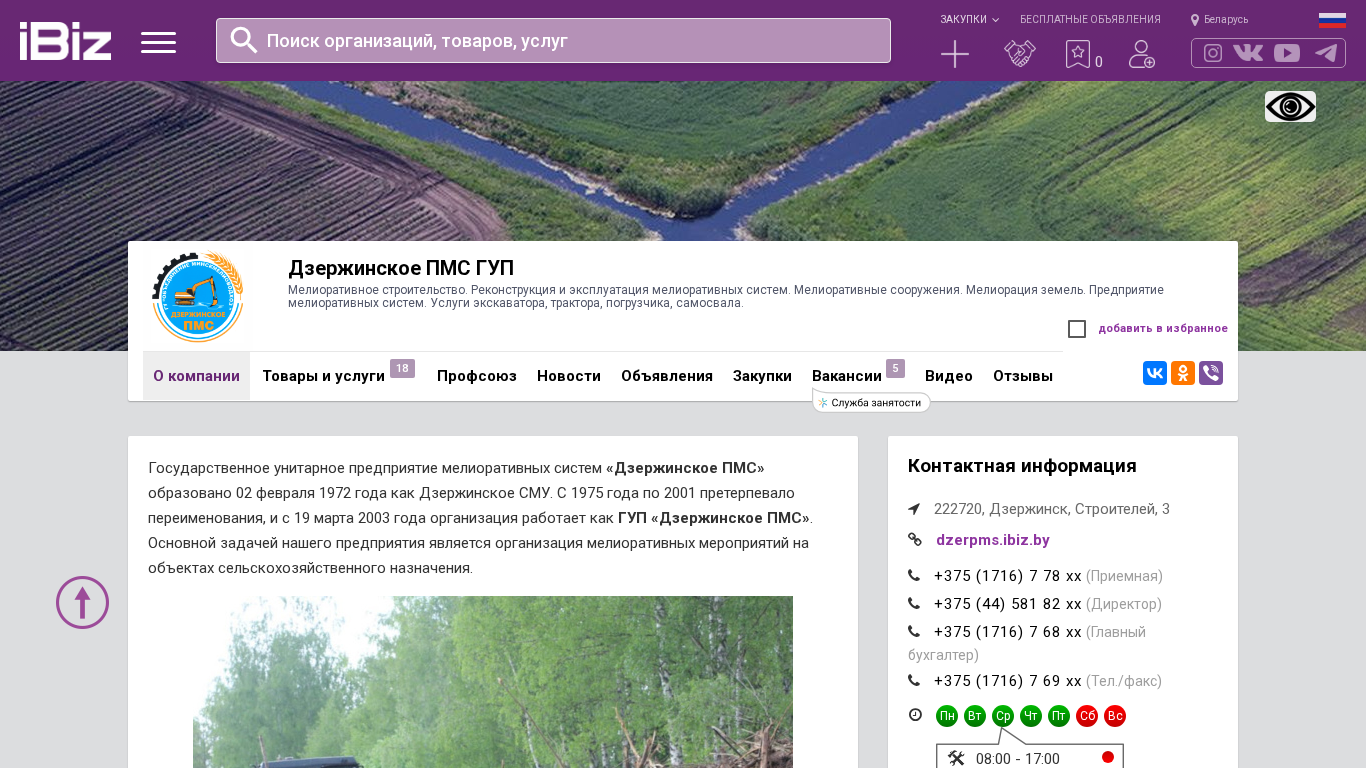
Task: Click the address 222720, Дзержинск, Строителей, 3
Action: coord(1052,509)
